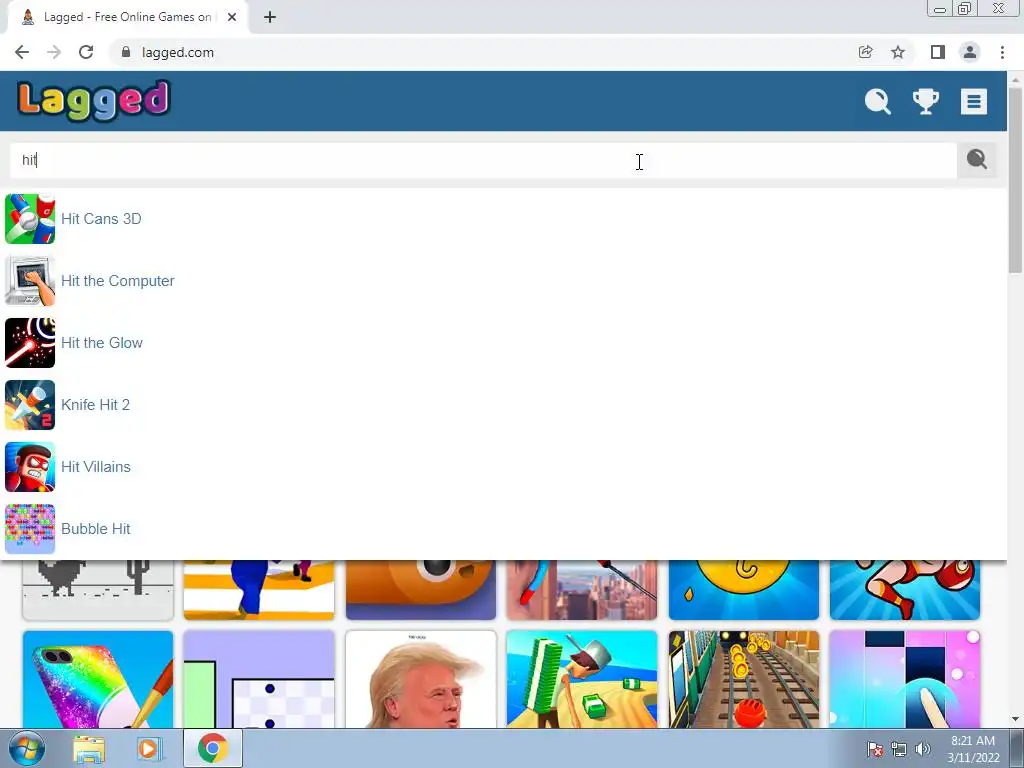Open the gold coin game thumbnail
This screenshot has height=768, width=1024.
pos(744,590)
